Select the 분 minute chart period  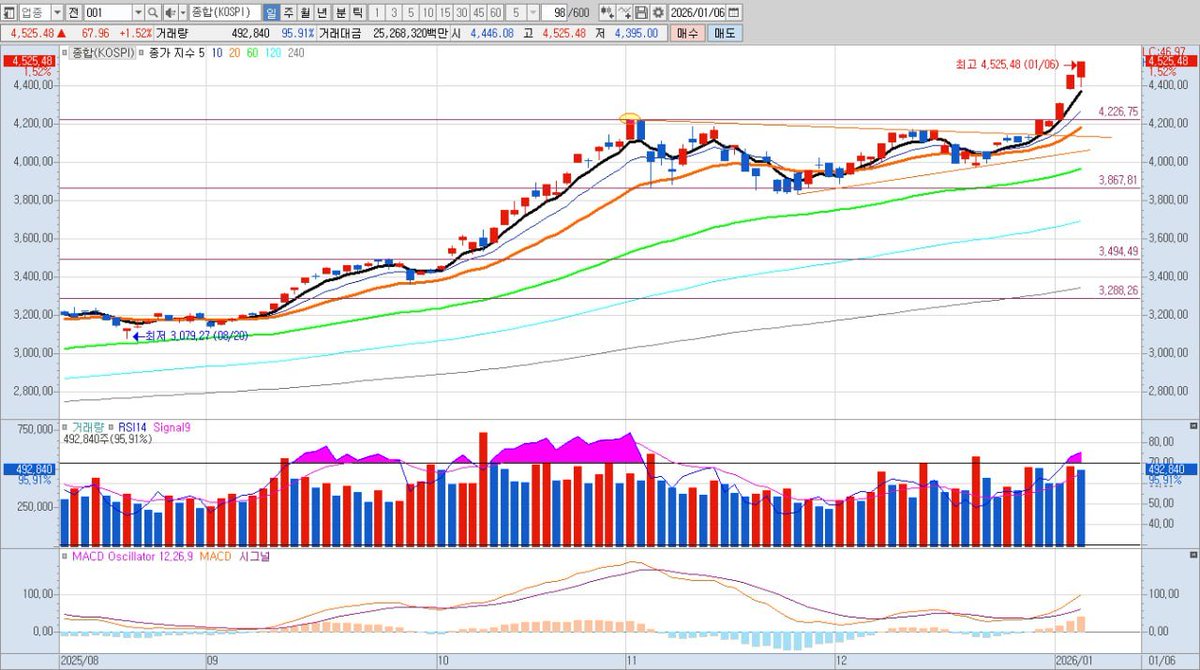coord(340,13)
